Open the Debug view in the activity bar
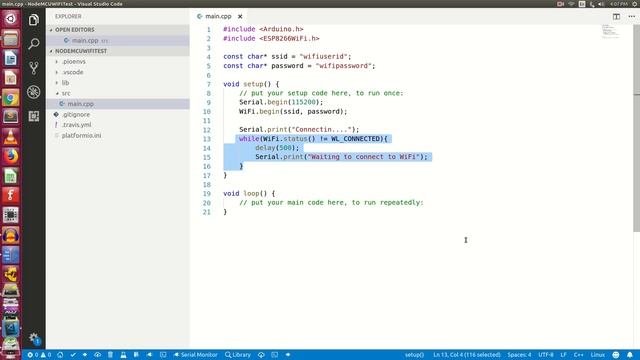640x360 pixels. tap(33, 92)
